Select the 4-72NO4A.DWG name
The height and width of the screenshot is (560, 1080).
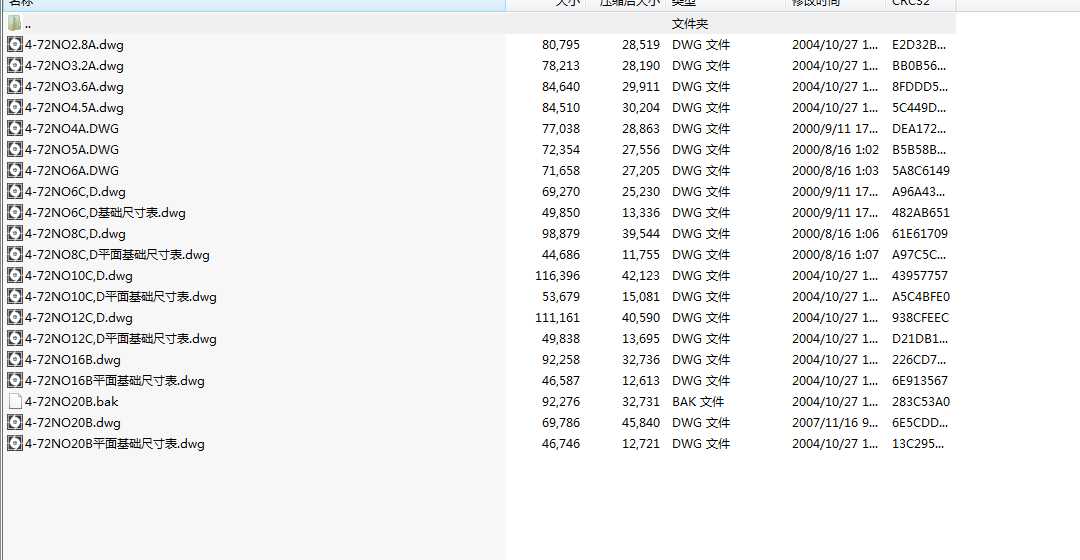[72, 129]
